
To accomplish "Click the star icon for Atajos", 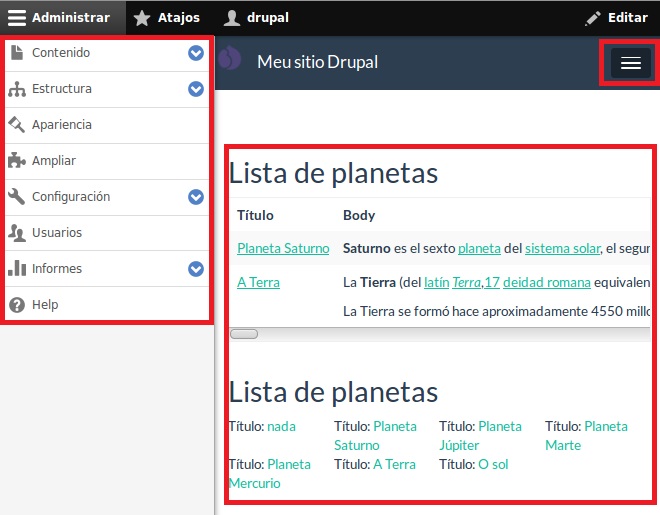I will pos(142,18).
